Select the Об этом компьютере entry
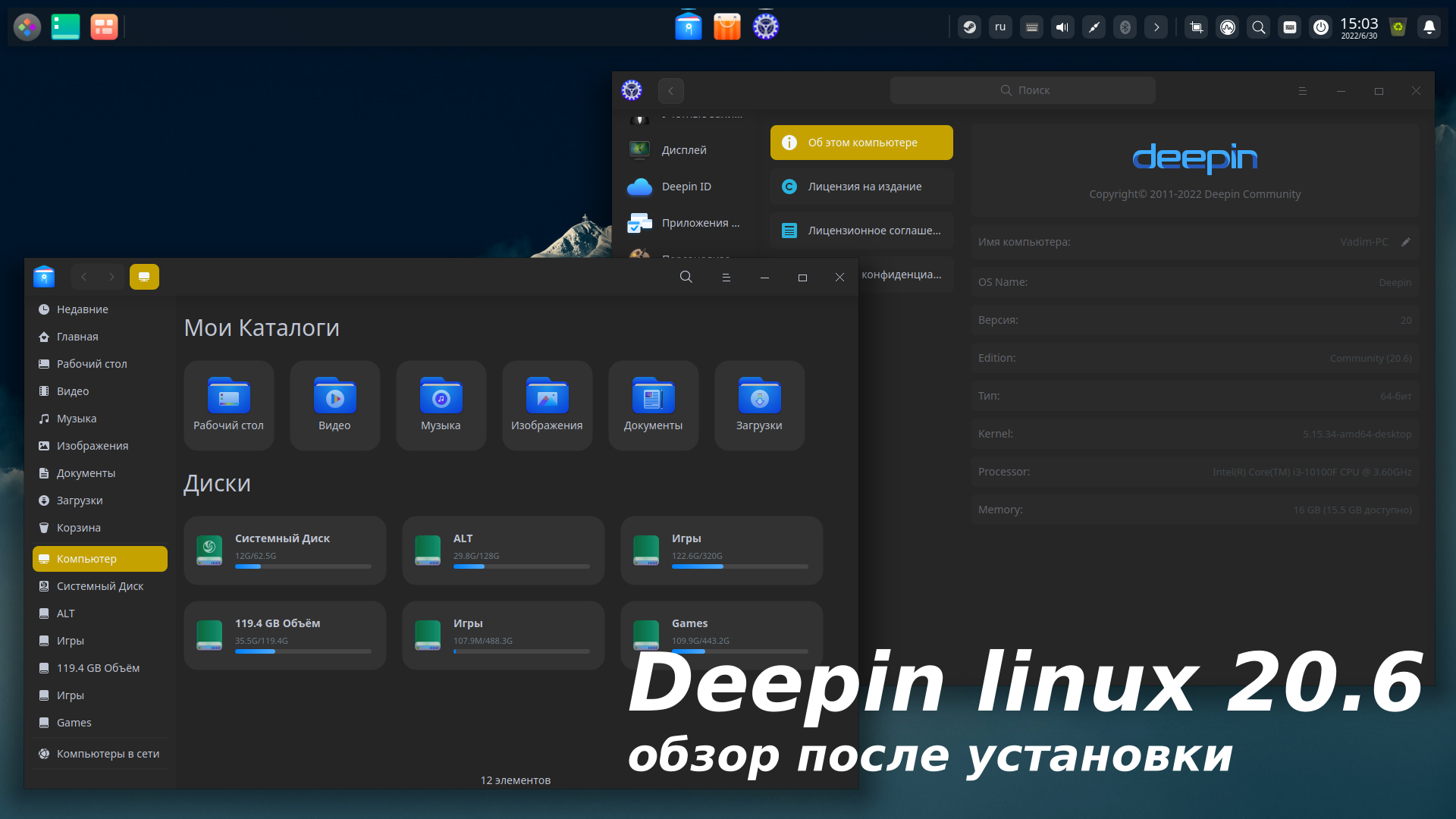The width and height of the screenshot is (1456, 819). [861, 142]
